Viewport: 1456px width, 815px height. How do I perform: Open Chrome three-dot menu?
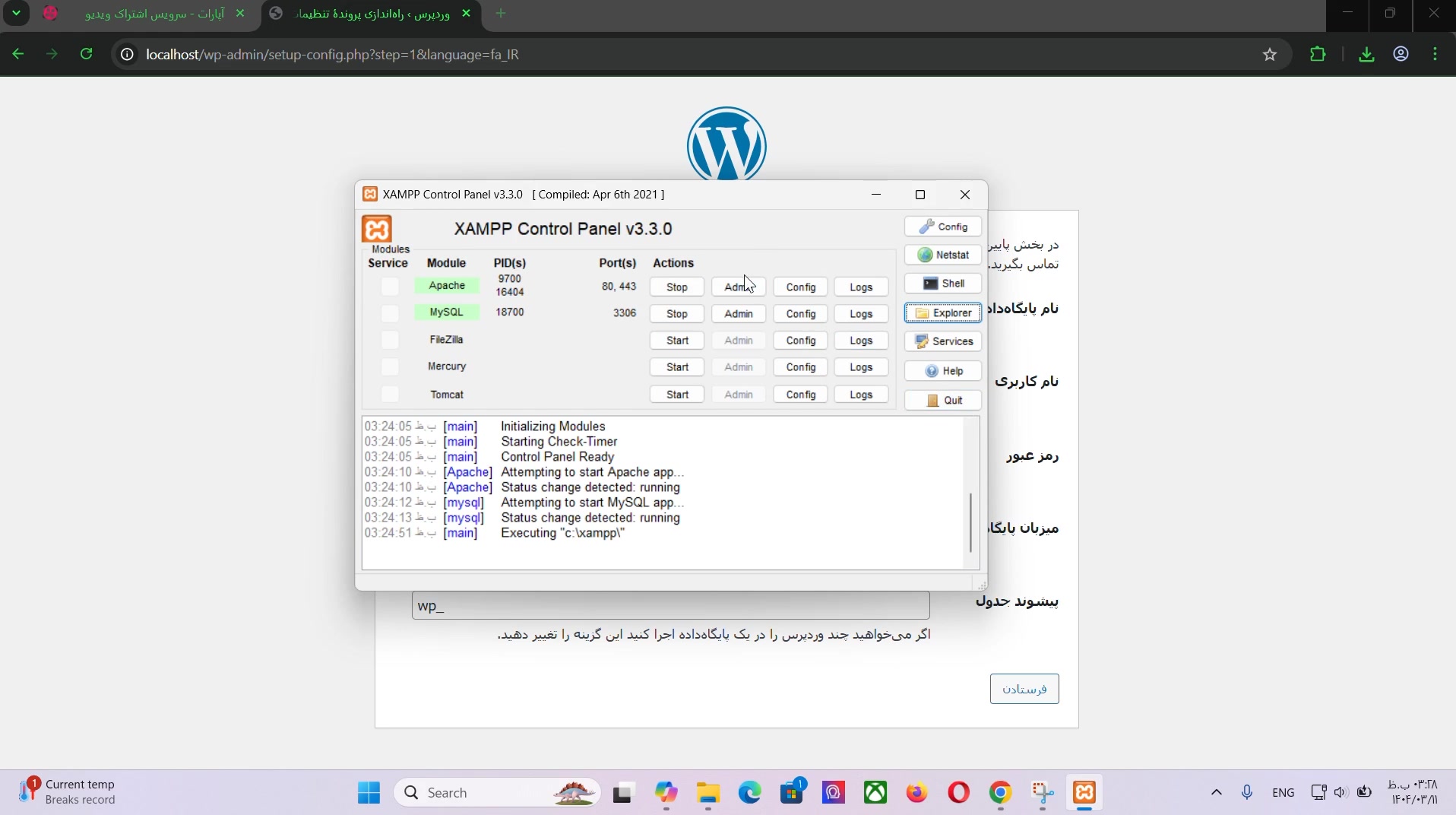(x=1435, y=54)
